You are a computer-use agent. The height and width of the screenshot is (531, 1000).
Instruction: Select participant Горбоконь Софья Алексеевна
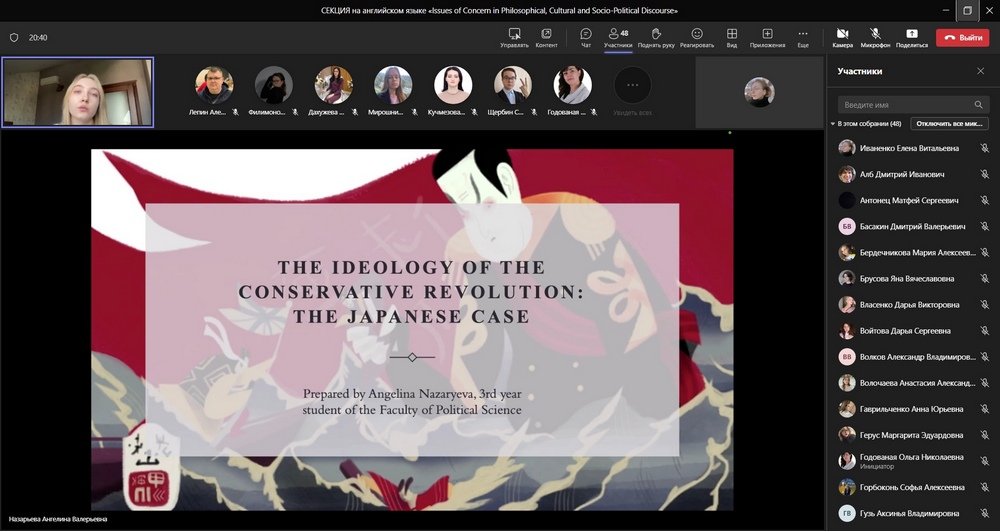(913, 487)
